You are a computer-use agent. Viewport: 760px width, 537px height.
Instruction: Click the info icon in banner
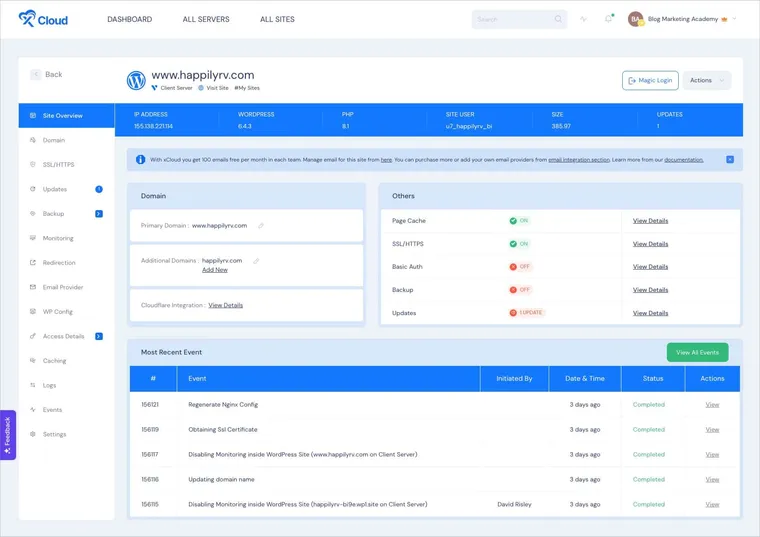[x=141, y=159]
